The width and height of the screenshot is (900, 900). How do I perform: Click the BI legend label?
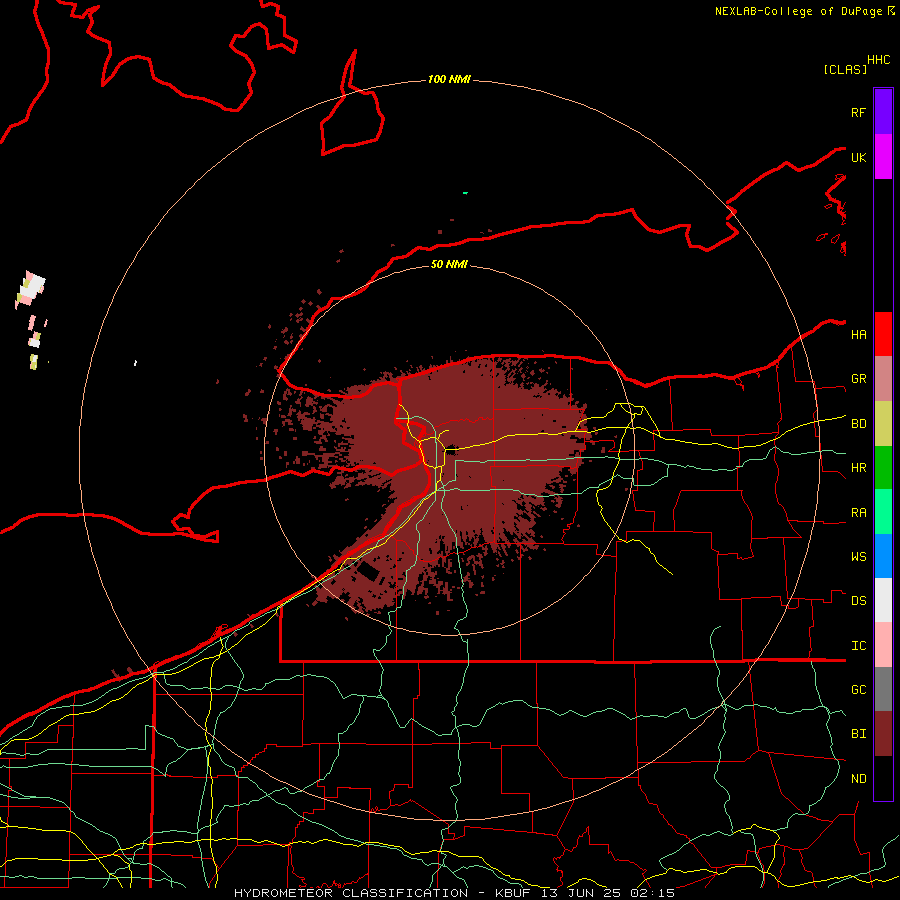(858, 734)
